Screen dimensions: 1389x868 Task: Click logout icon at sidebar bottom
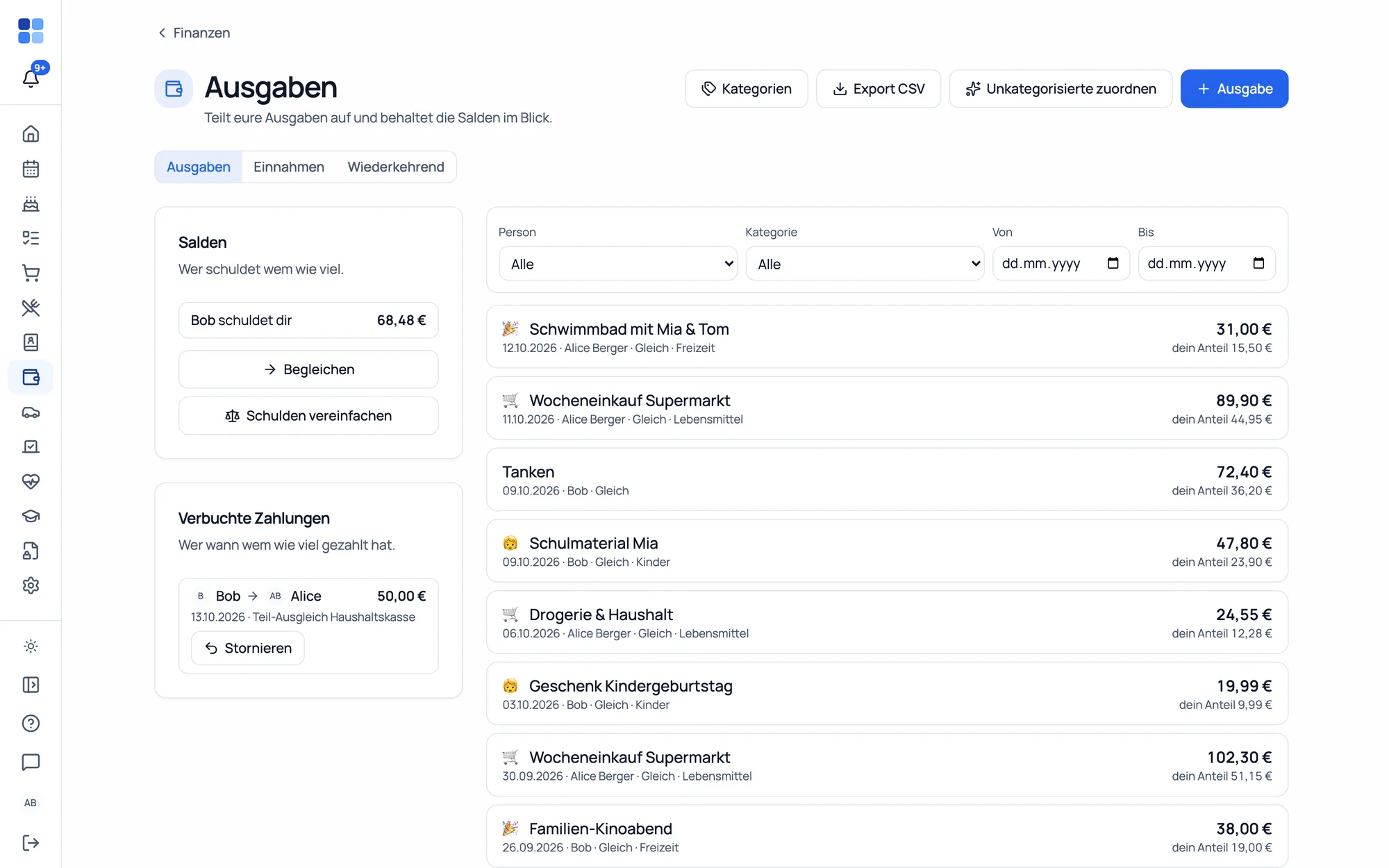tap(31, 843)
